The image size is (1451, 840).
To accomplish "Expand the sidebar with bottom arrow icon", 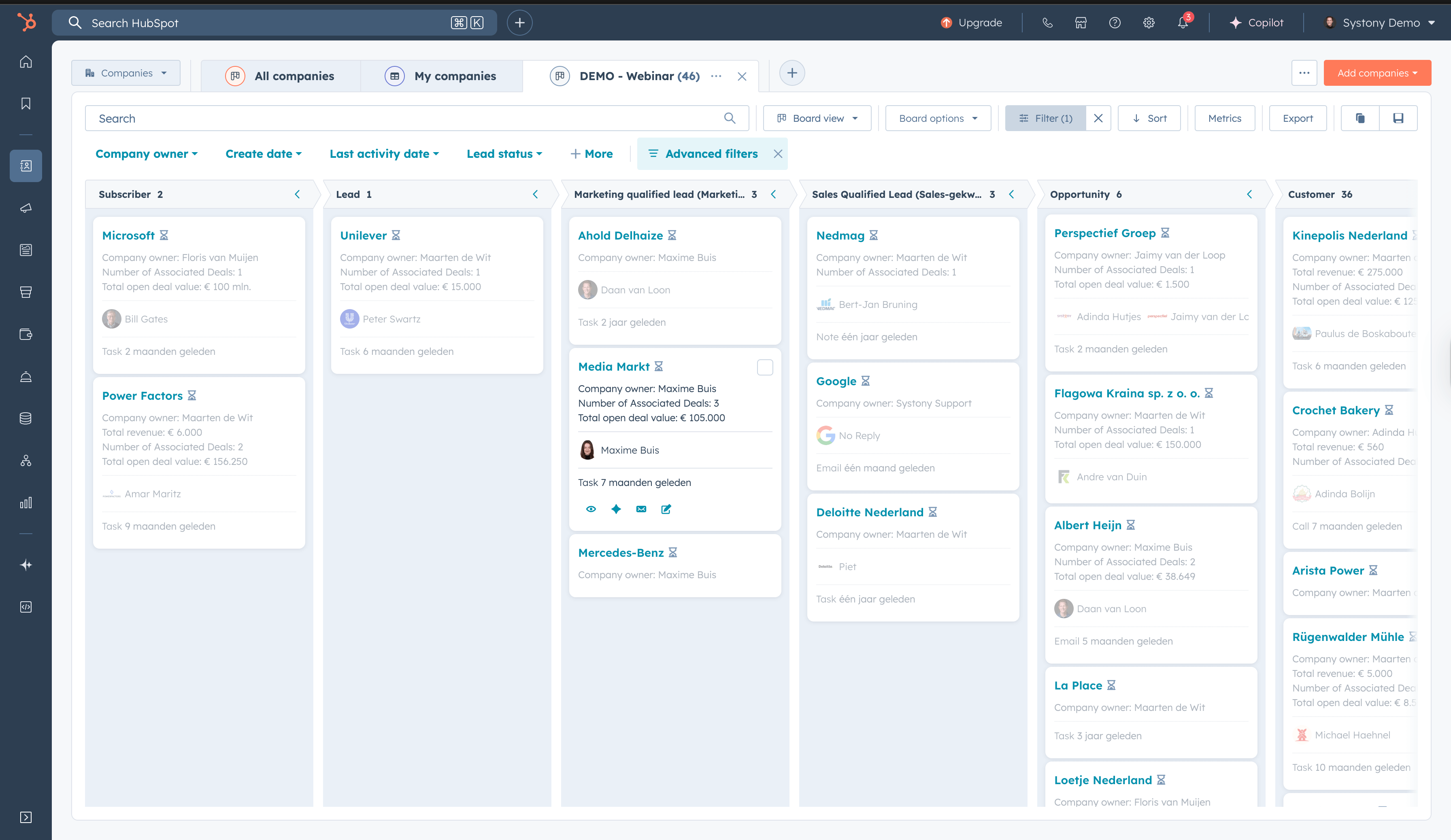I will (x=26, y=817).
